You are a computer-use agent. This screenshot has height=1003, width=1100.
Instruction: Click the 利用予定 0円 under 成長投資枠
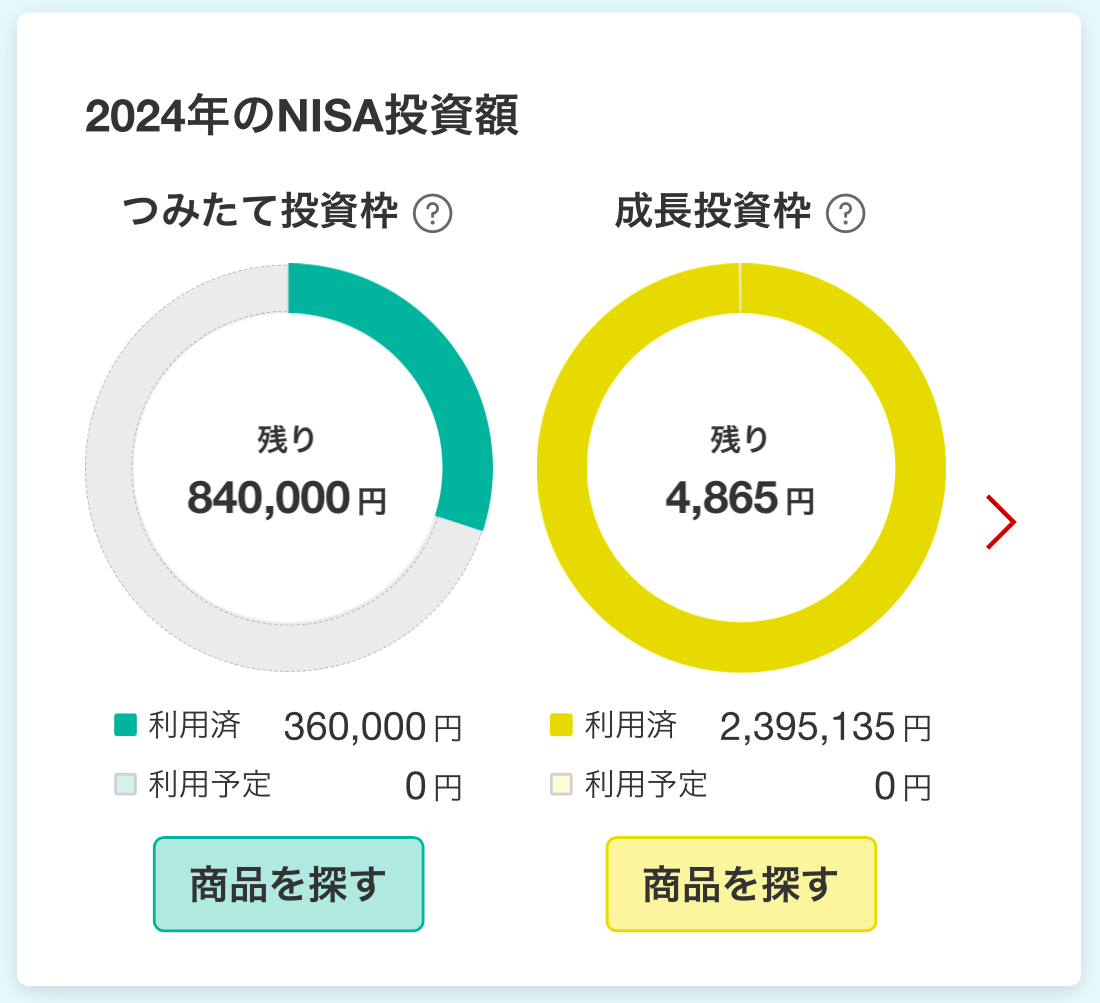pos(903,786)
